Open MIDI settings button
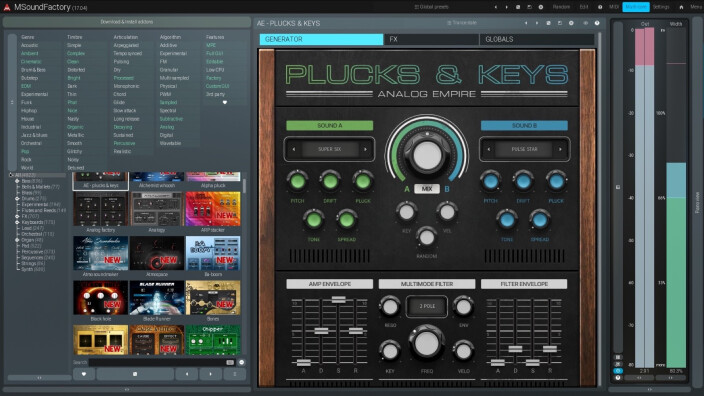This screenshot has height=396, width=704. click(614, 7)
